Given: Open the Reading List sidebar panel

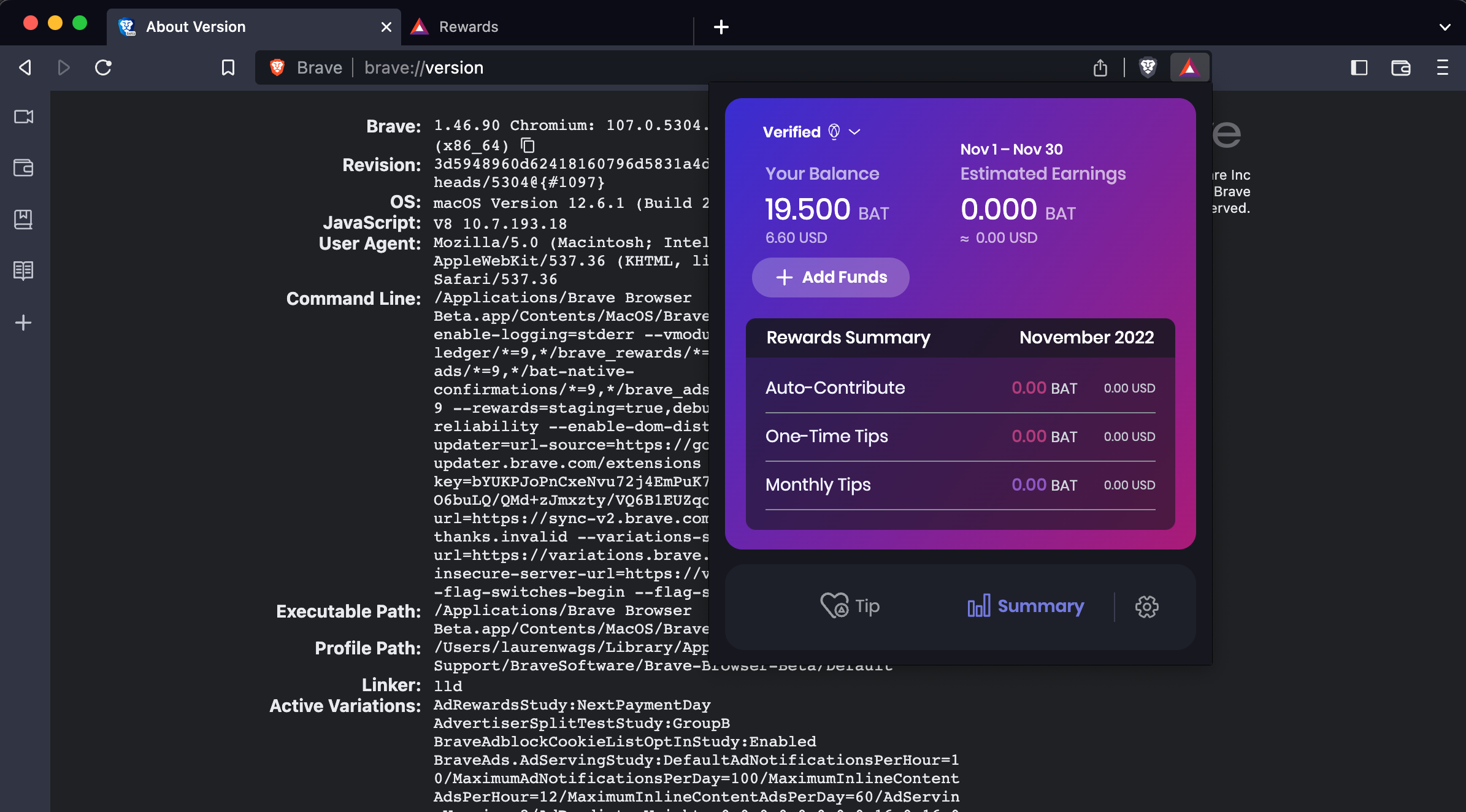Looking at the screenshot, I should (x=23, y=270).
